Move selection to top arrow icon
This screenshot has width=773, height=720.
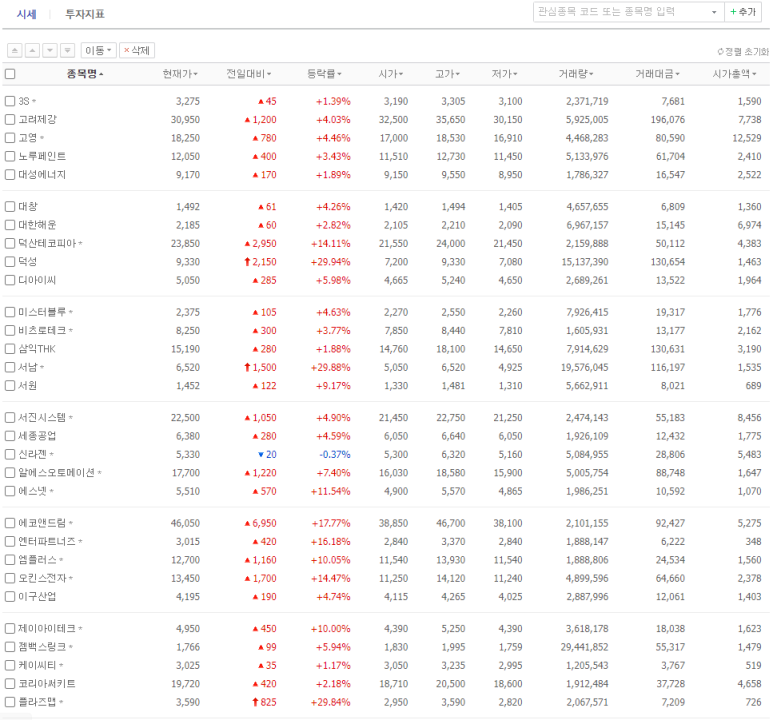pyautogui.click(x=15, y=50)
